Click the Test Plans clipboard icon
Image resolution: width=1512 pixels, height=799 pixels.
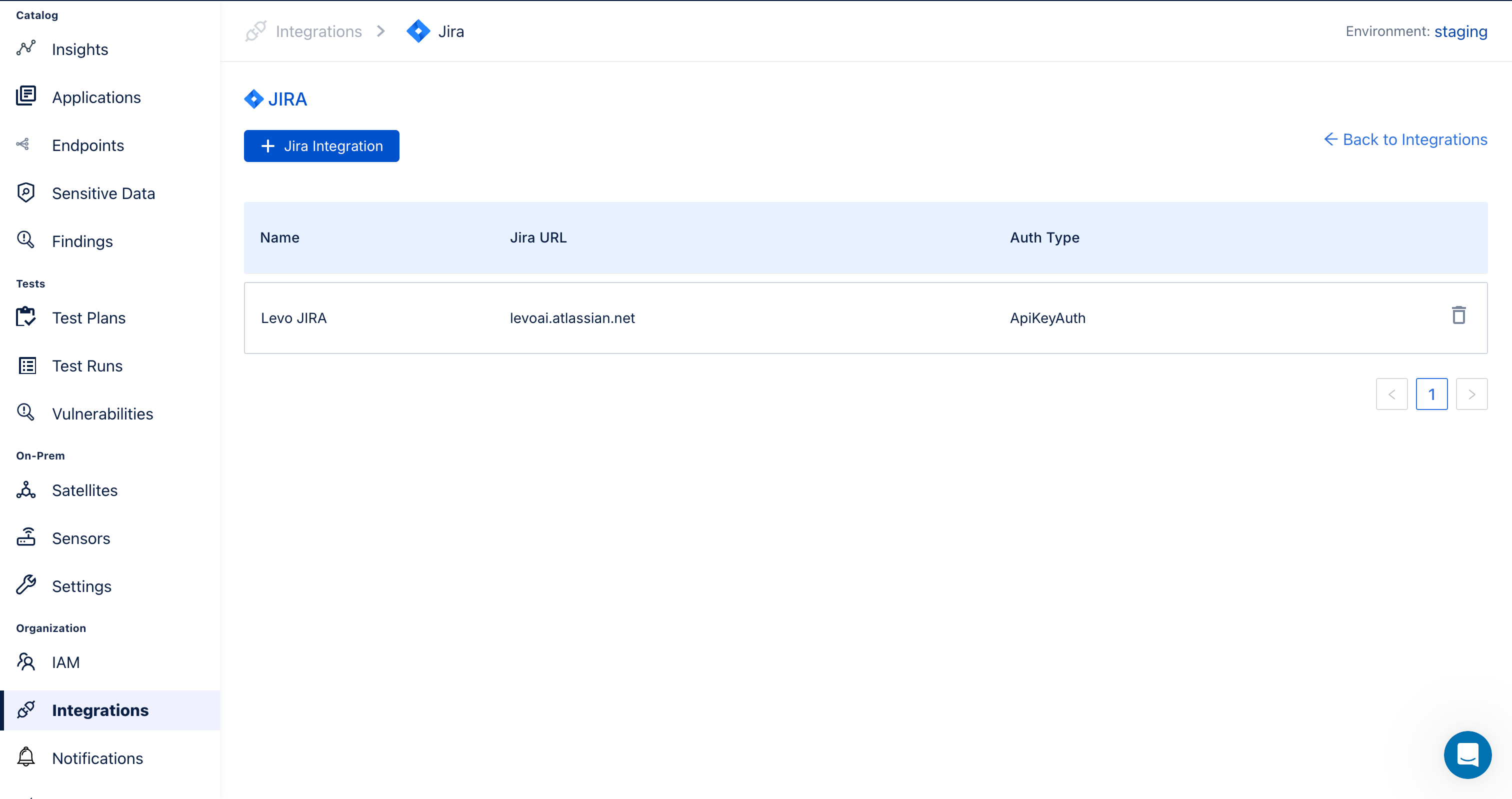[x=26, y=317]
